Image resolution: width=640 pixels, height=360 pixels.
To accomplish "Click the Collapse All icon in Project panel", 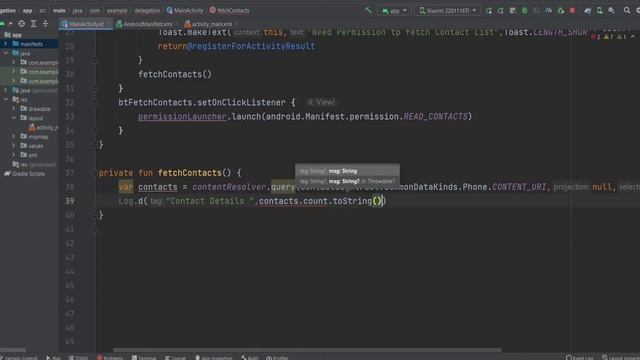I will [x=45, y=24].
